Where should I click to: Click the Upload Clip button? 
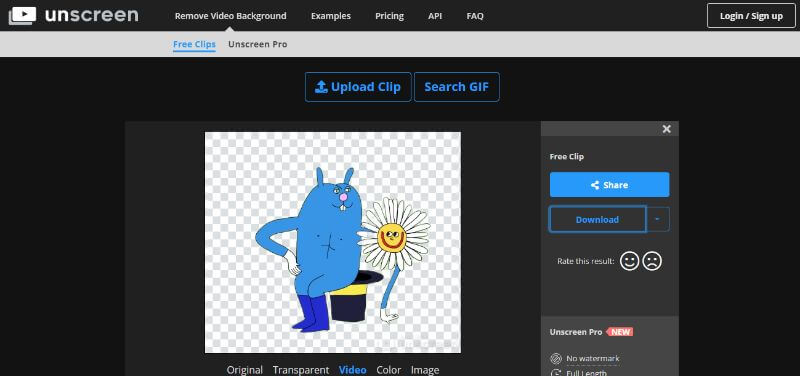coord(358,87)
